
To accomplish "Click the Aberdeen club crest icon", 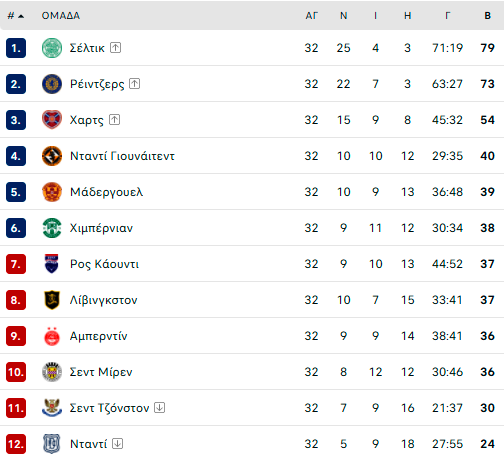I will (x=52, y=336).
